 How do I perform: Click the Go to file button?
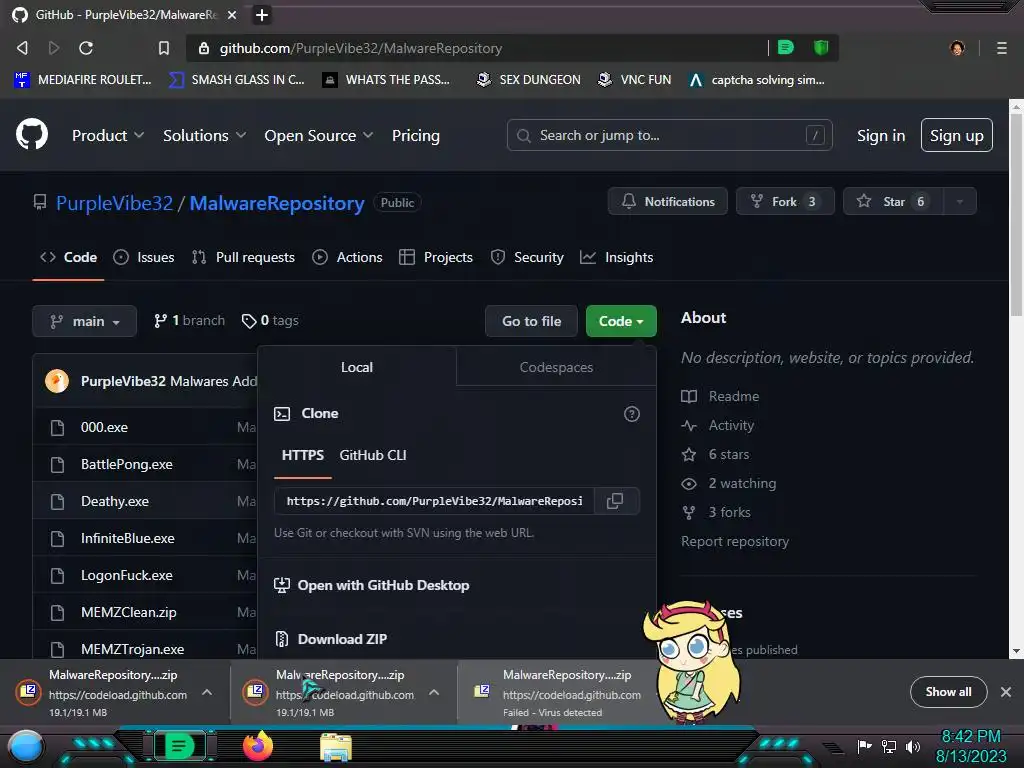[532, 321]
